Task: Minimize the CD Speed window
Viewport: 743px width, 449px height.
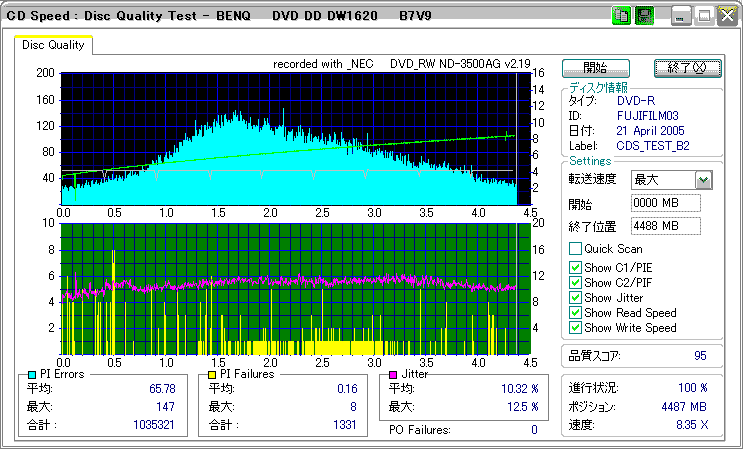Action: [x=681, y=17]
